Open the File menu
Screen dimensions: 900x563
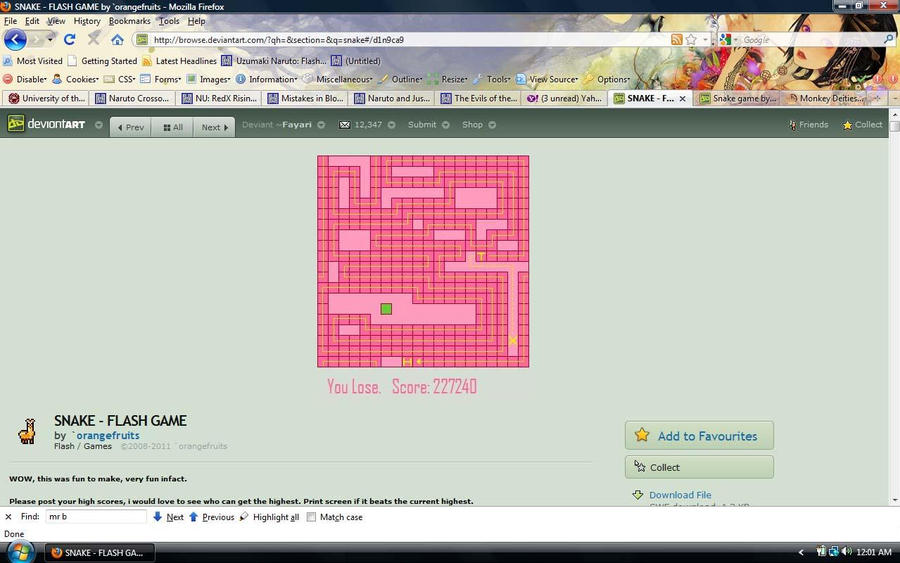(10, 21)
